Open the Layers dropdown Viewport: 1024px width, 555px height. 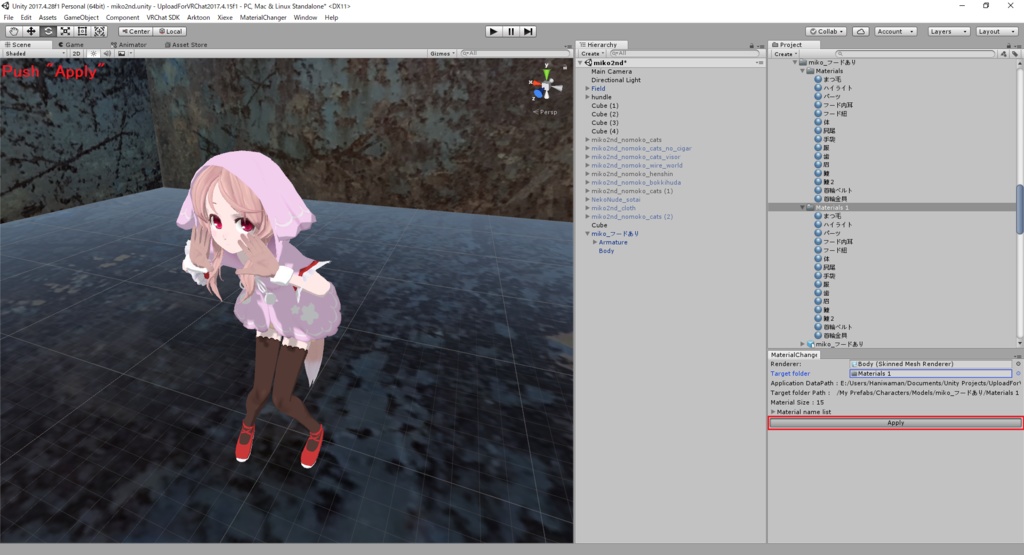(948, 31)
